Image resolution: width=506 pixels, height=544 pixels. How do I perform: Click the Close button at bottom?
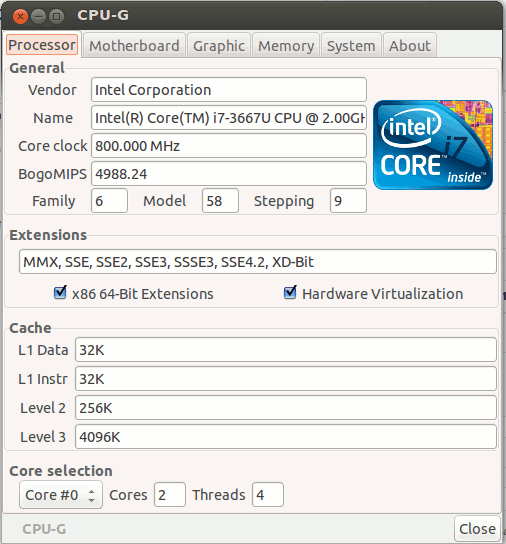click(477, 529)
